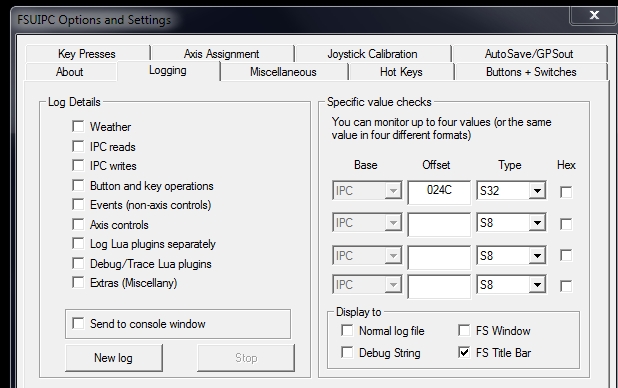
Task: Enable Axis controls logging
Action: click(x=78, y=224)
